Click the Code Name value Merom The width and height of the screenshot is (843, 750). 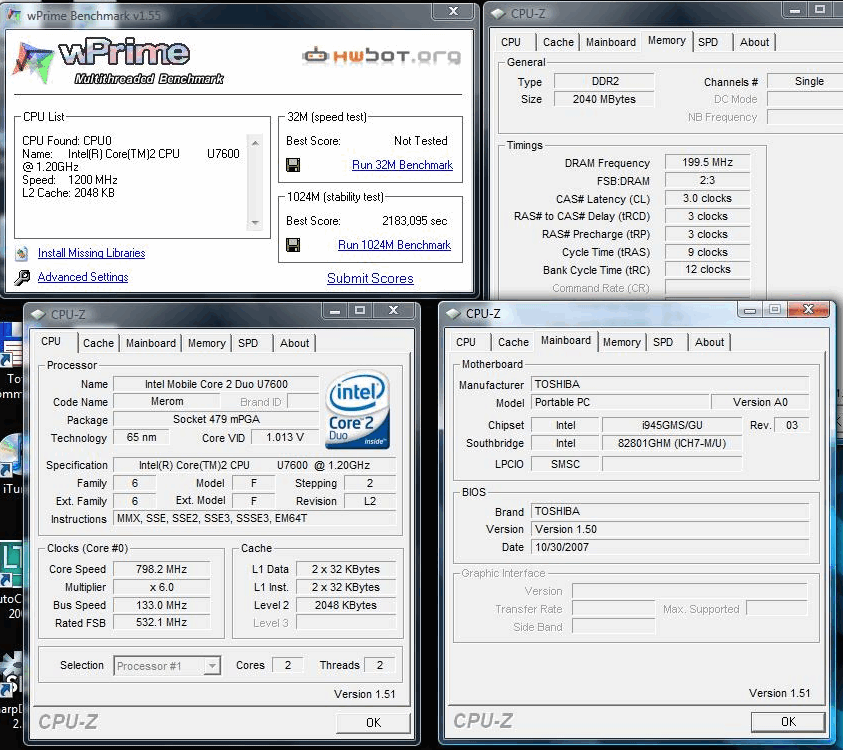[167, 402]
